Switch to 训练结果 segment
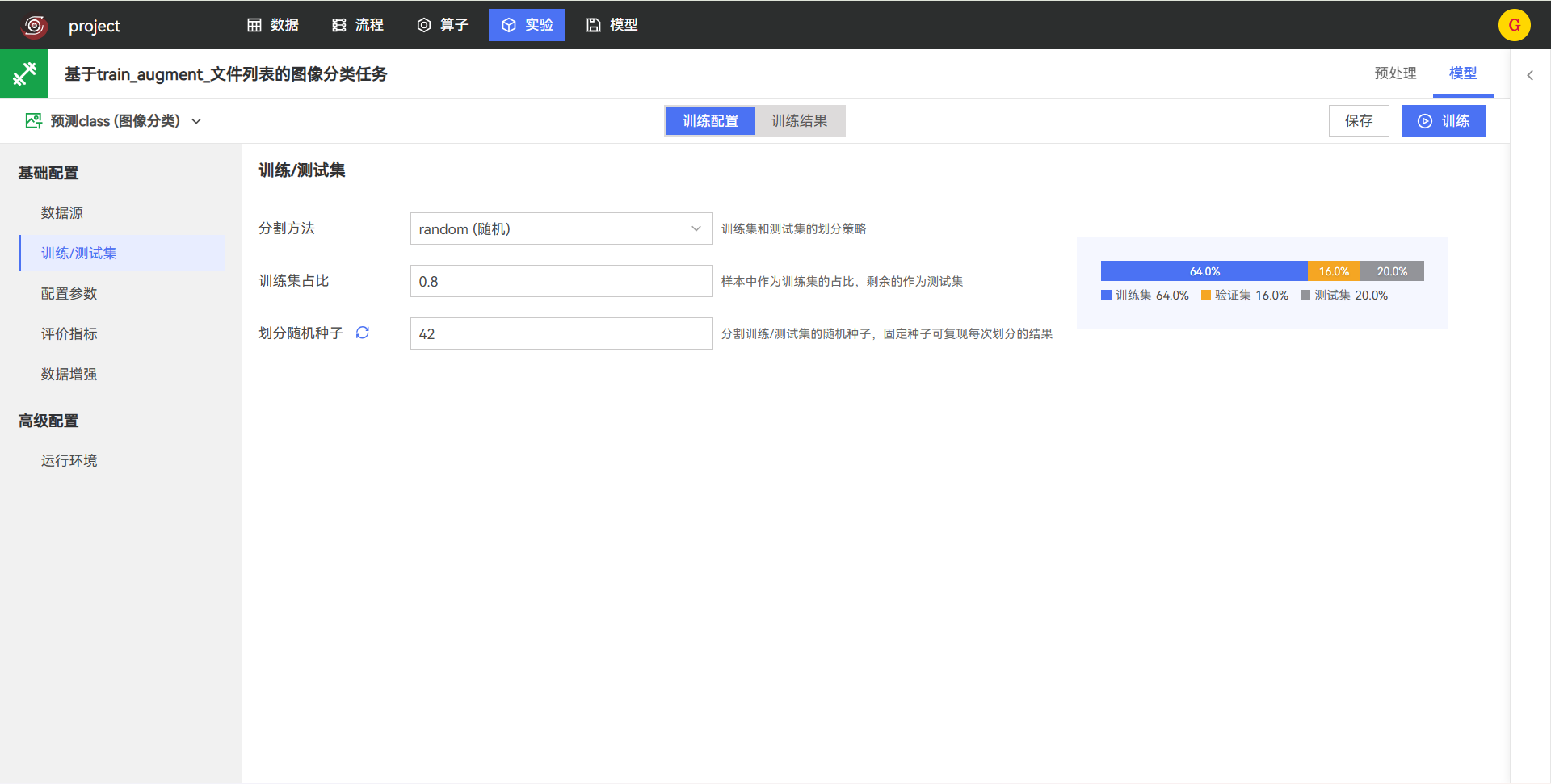1551x784 pixels. pos(799,121)
